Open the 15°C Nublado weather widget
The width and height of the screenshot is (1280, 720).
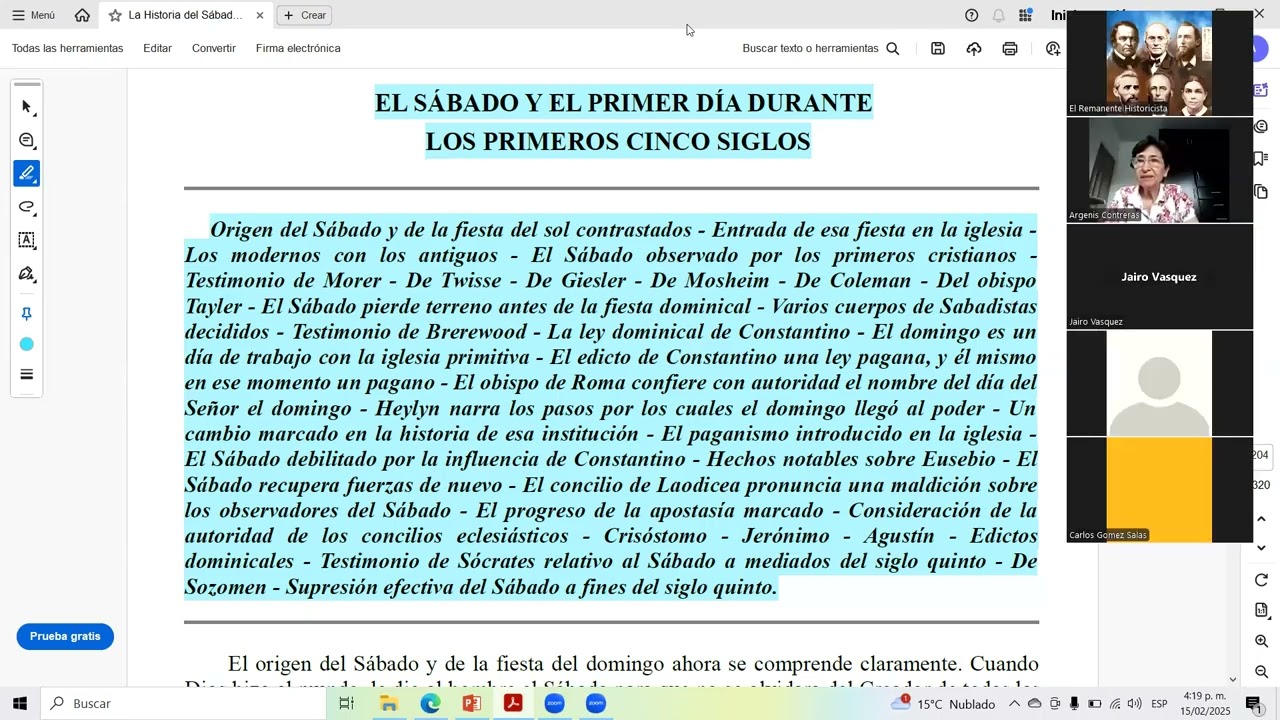(x=943, y=703)
